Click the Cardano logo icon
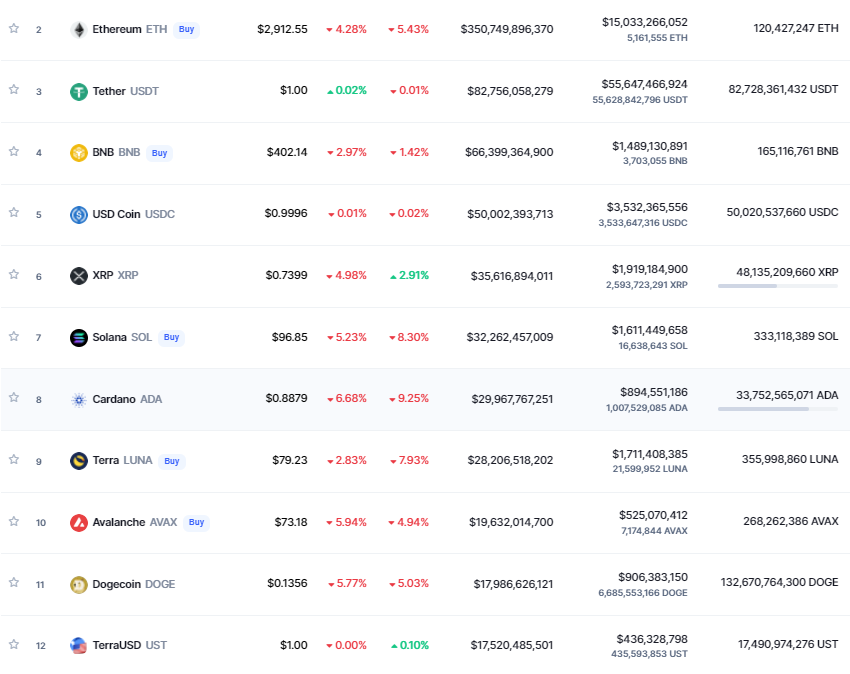 pos(79,400)
